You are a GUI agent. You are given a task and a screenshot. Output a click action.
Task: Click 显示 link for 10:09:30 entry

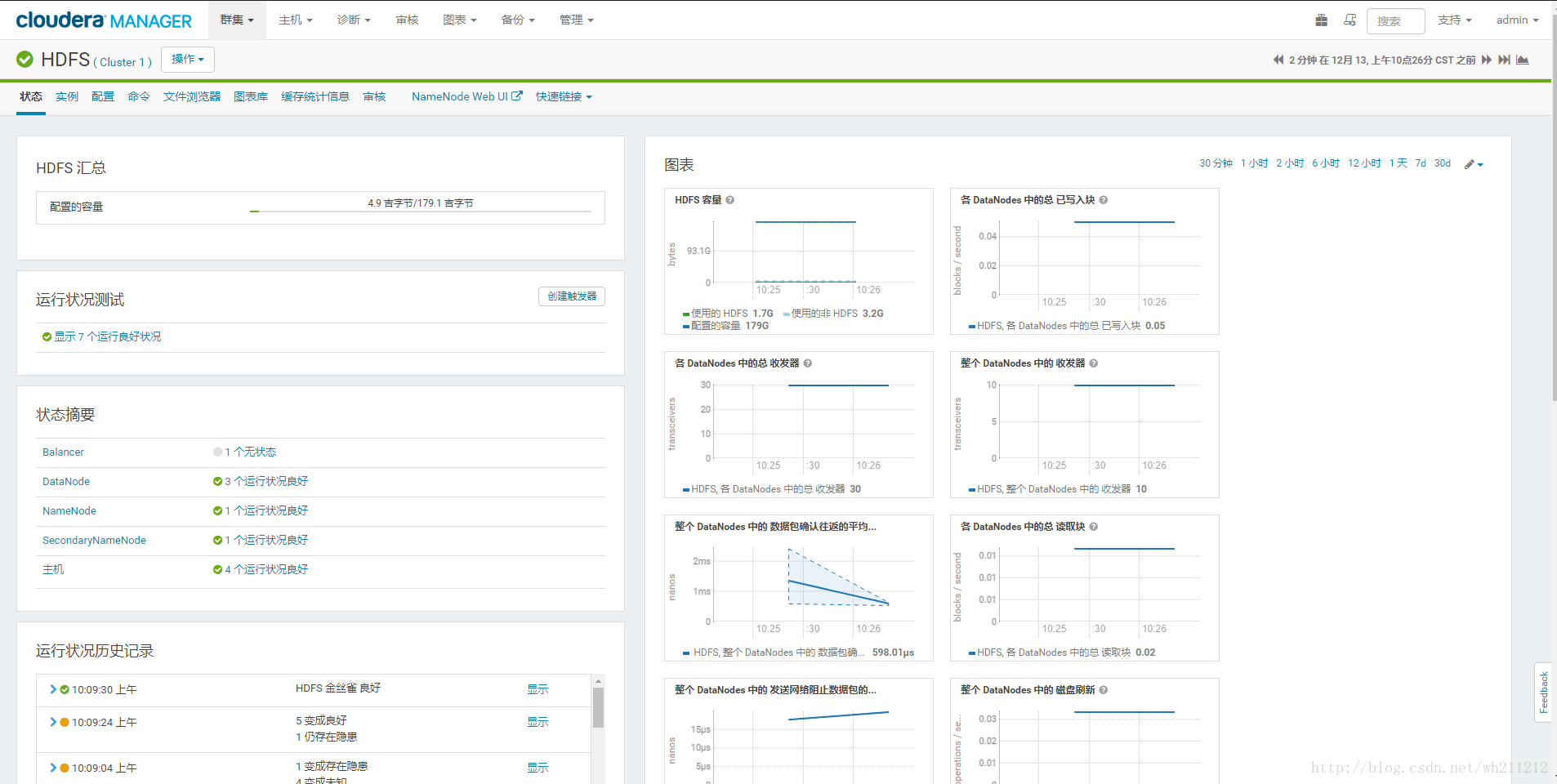coord(538,690)
